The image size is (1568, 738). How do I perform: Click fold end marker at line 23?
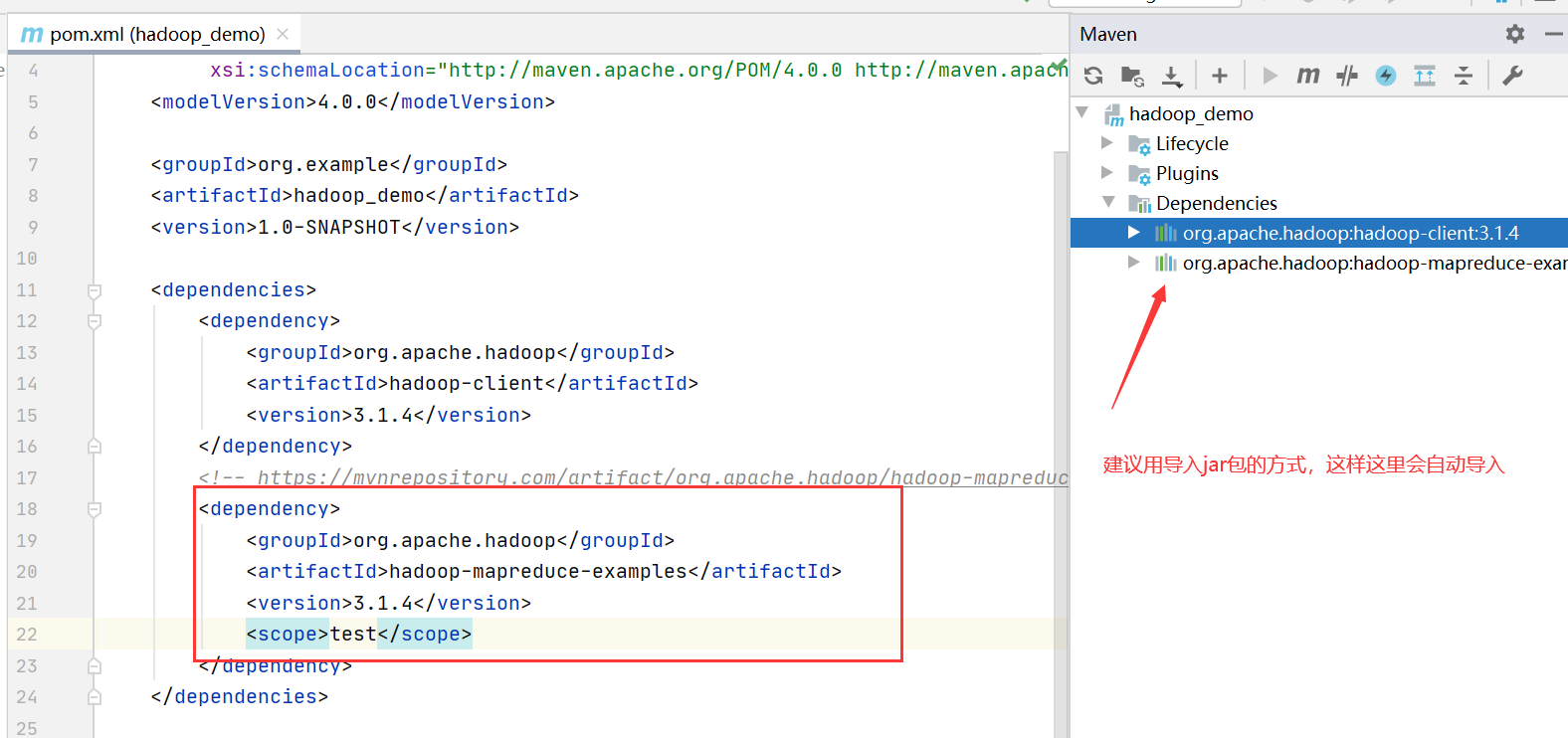(x=95, y=666)
